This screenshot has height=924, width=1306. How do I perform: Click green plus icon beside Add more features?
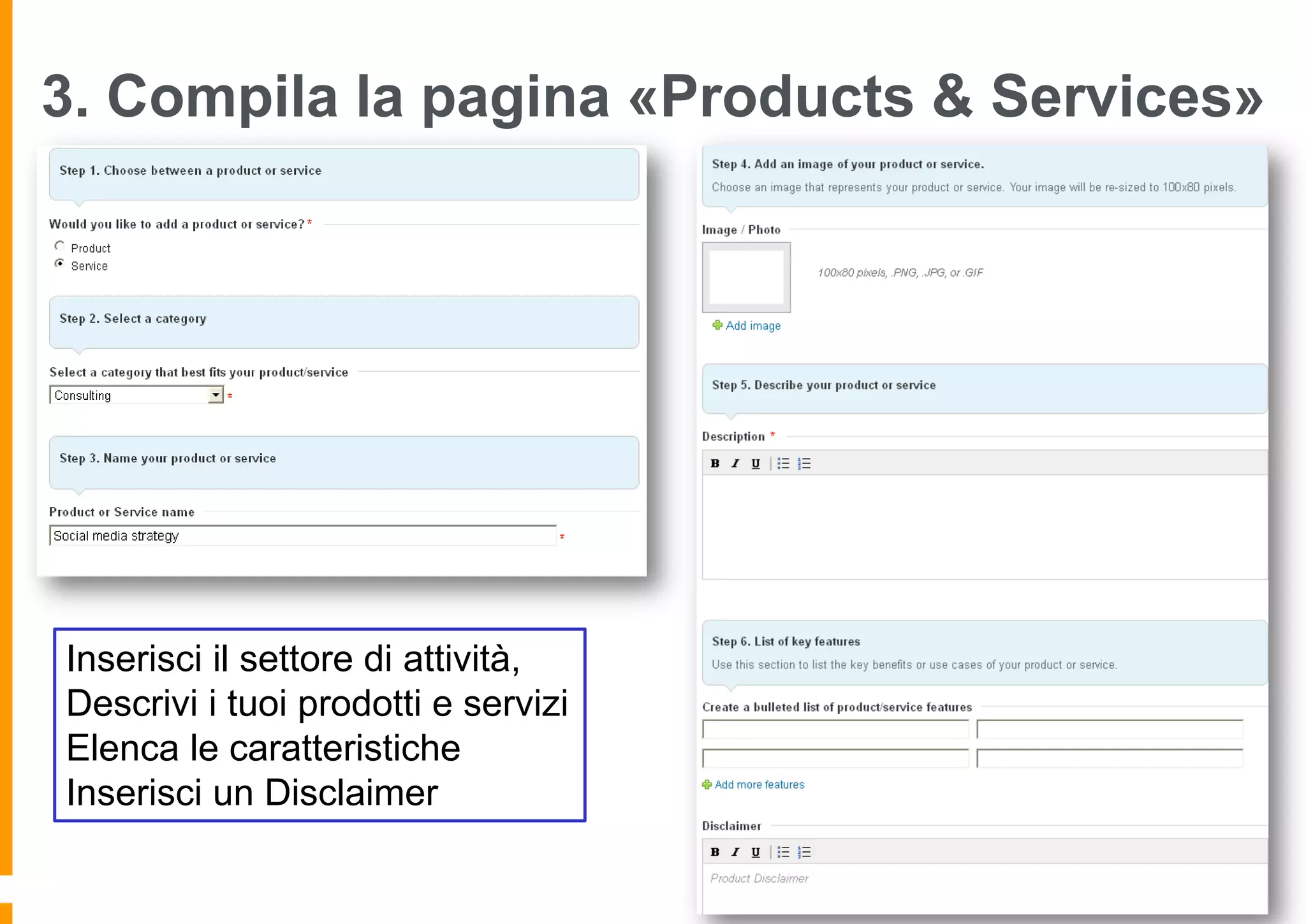[707, 785]
